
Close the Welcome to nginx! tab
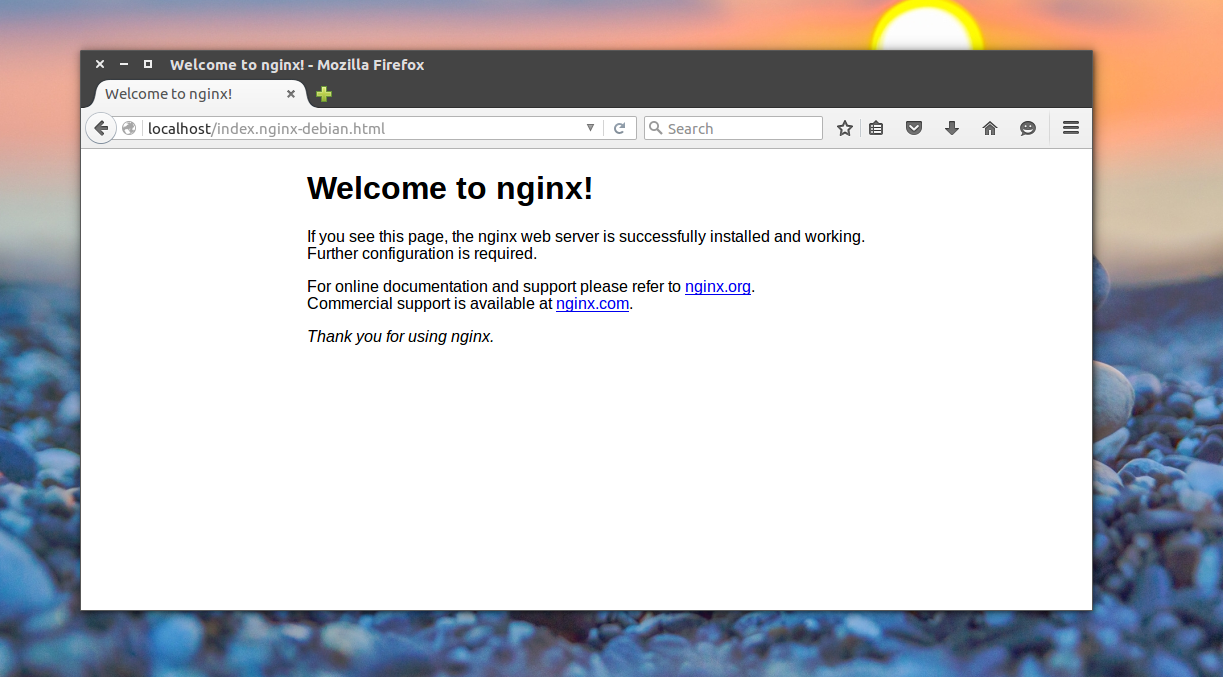coord(291,94)
